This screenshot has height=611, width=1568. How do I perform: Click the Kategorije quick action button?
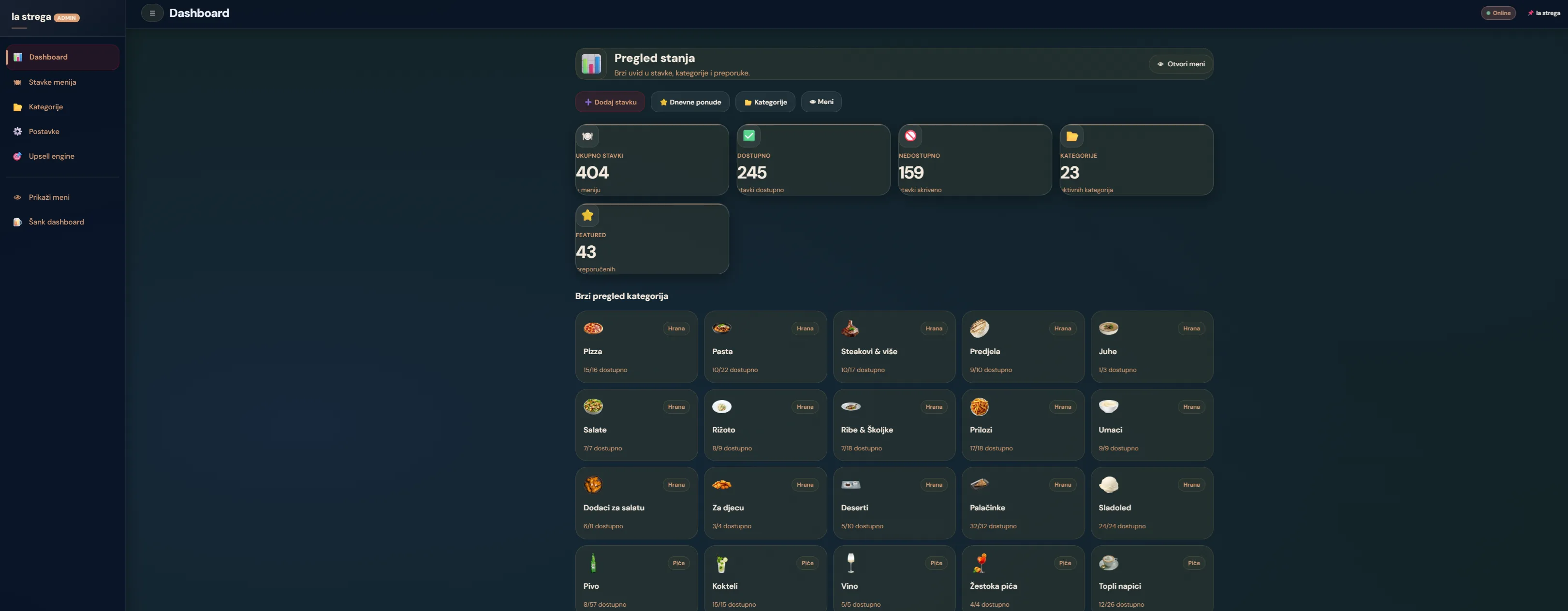click(765, 103)
